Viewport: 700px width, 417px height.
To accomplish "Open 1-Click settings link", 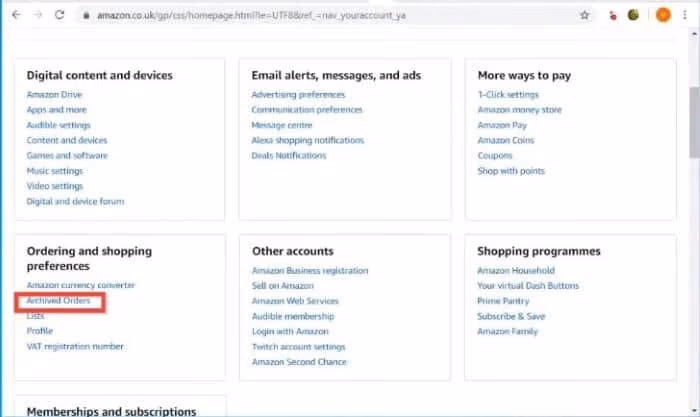I will tap(508, 95).
